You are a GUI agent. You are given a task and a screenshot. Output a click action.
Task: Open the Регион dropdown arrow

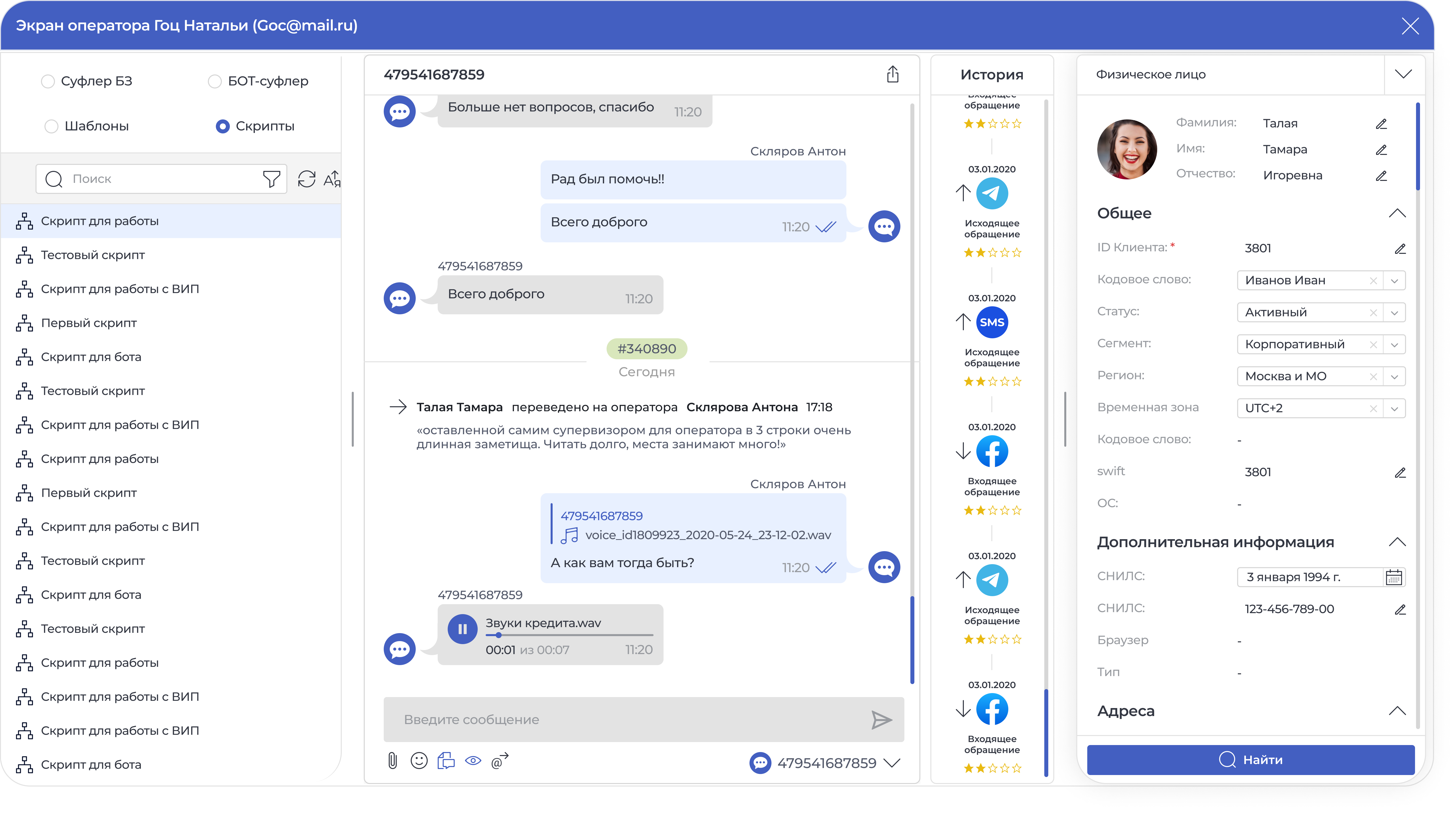pos(1394,377)
